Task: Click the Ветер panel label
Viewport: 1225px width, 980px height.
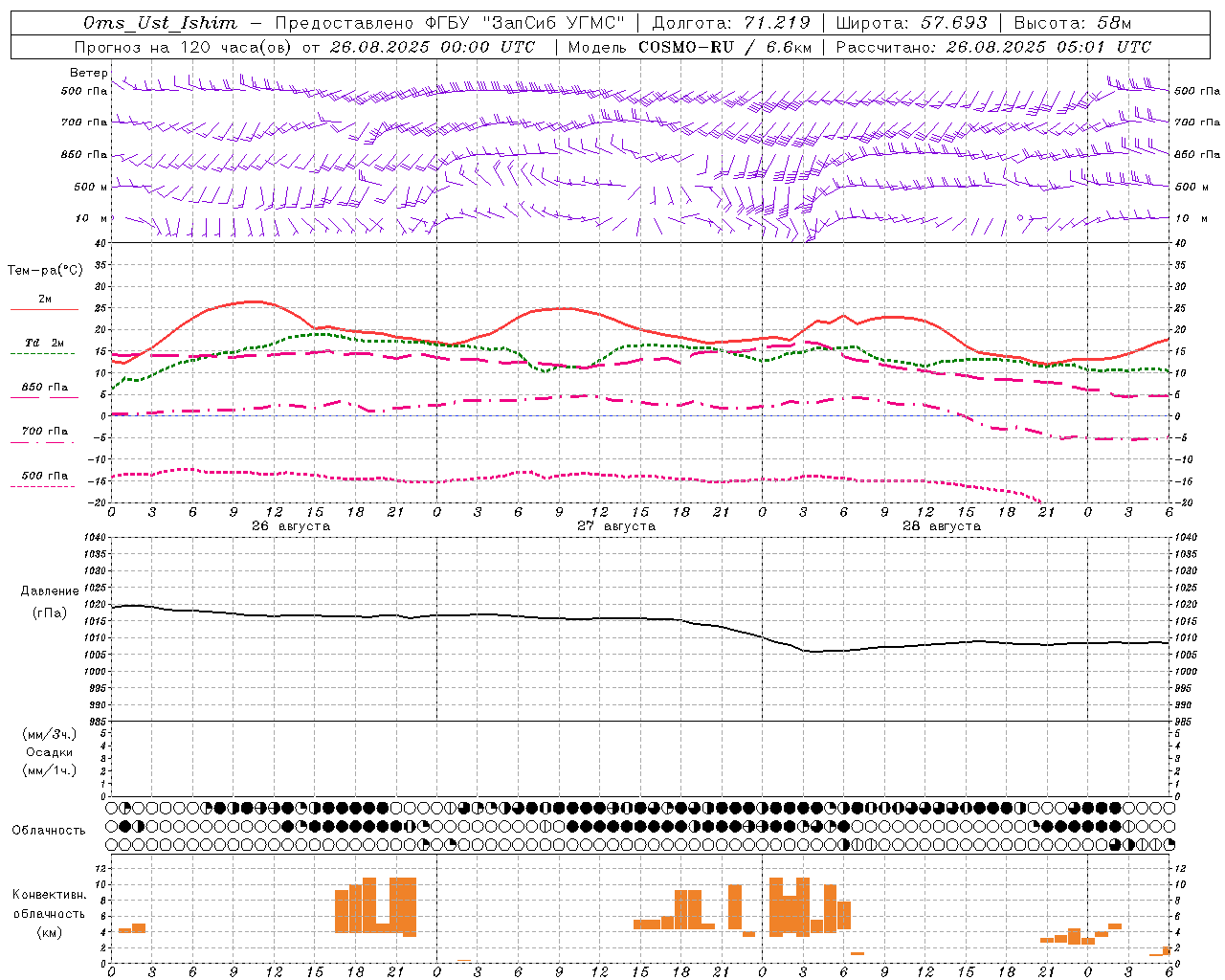Action: [x=89, y=73]
